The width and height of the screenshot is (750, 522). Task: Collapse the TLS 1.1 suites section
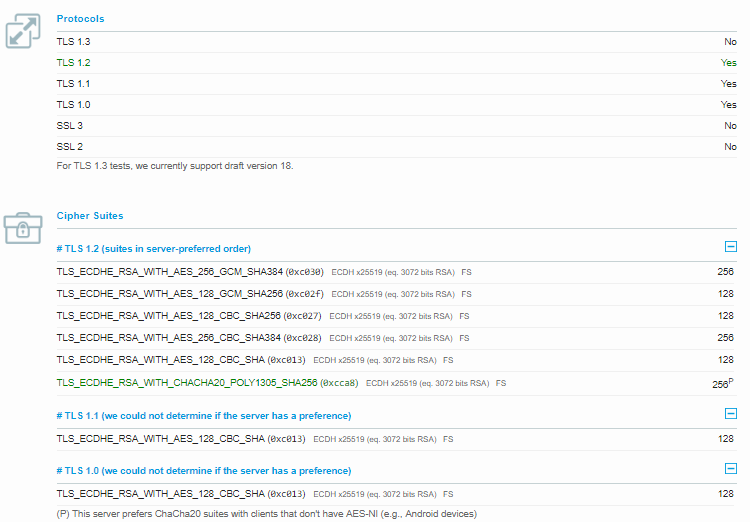[730, 413]
